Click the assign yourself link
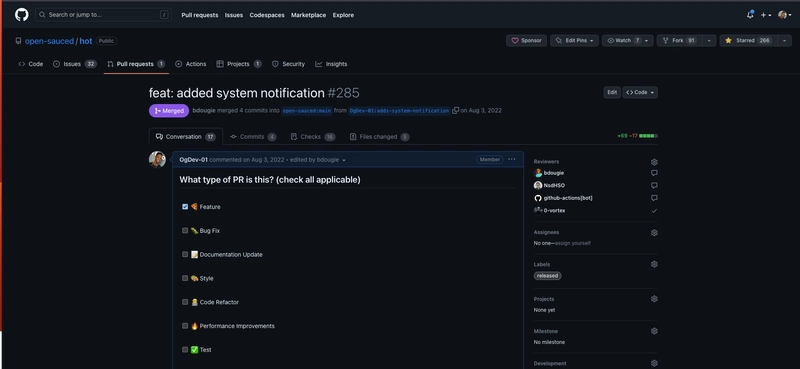Screen dimensions: 800x369 572,243
